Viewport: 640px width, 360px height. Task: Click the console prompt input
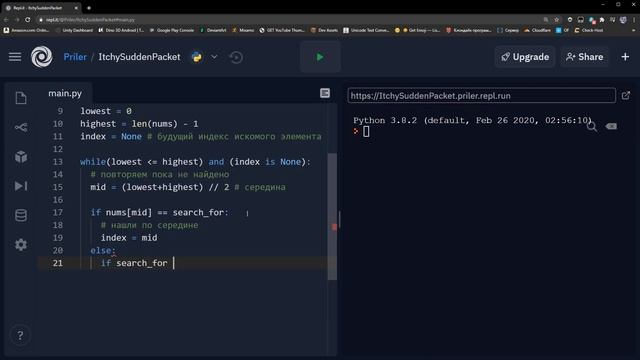[x=366, y=131]
